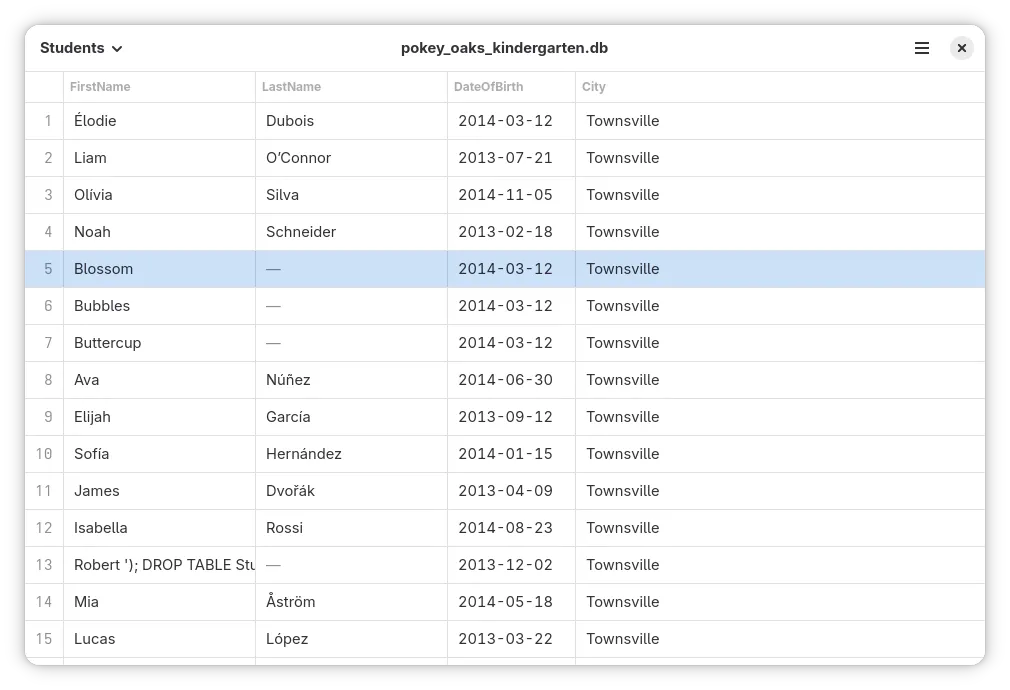1010x690 pixels.
Task: Open the hamburger main menu
Action: pyautogui.click(x=922, y=48)
